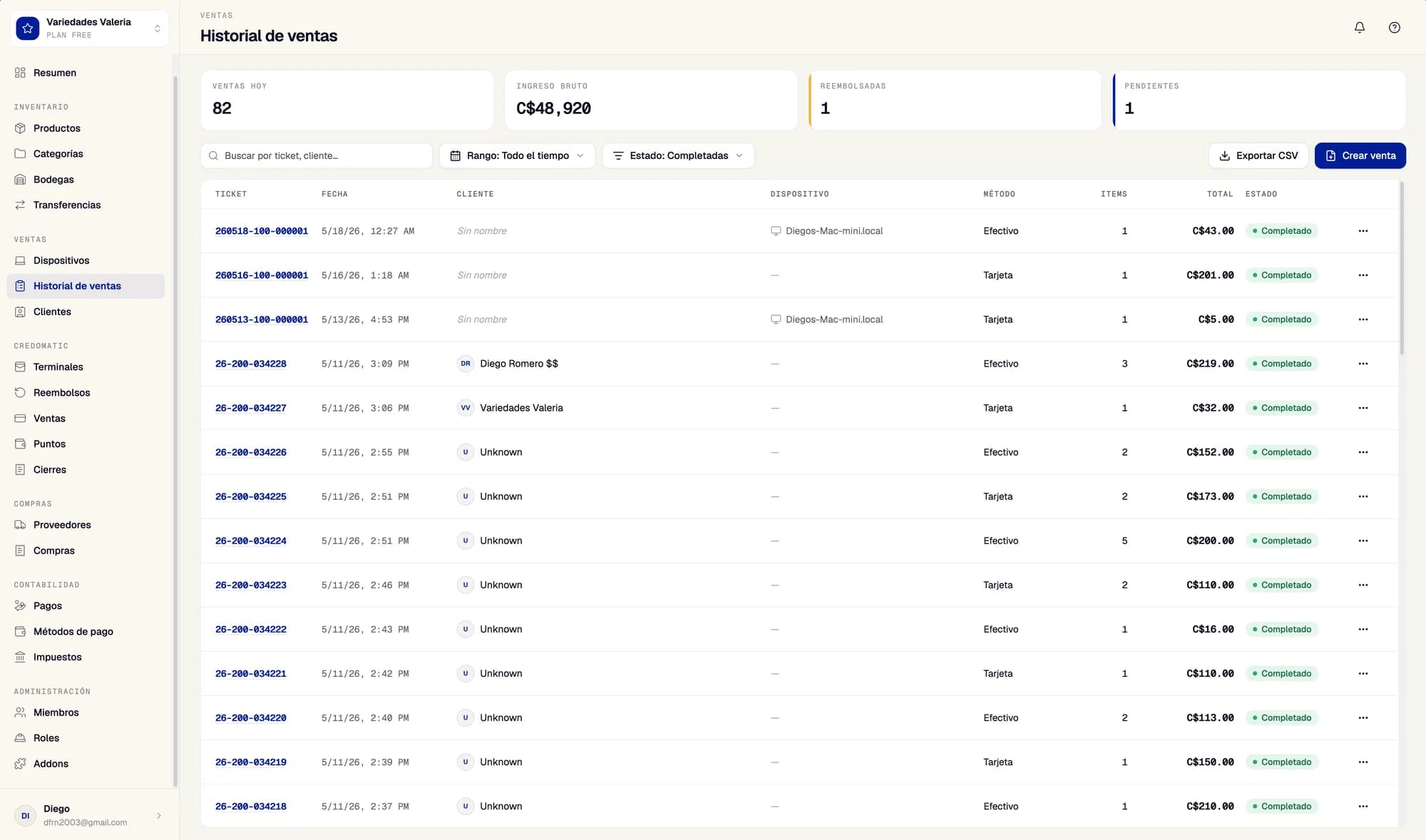The height and width of the screenshot is (840, 1426).
Task: Open Terminales under Credomatic
Action: [86, 367]
